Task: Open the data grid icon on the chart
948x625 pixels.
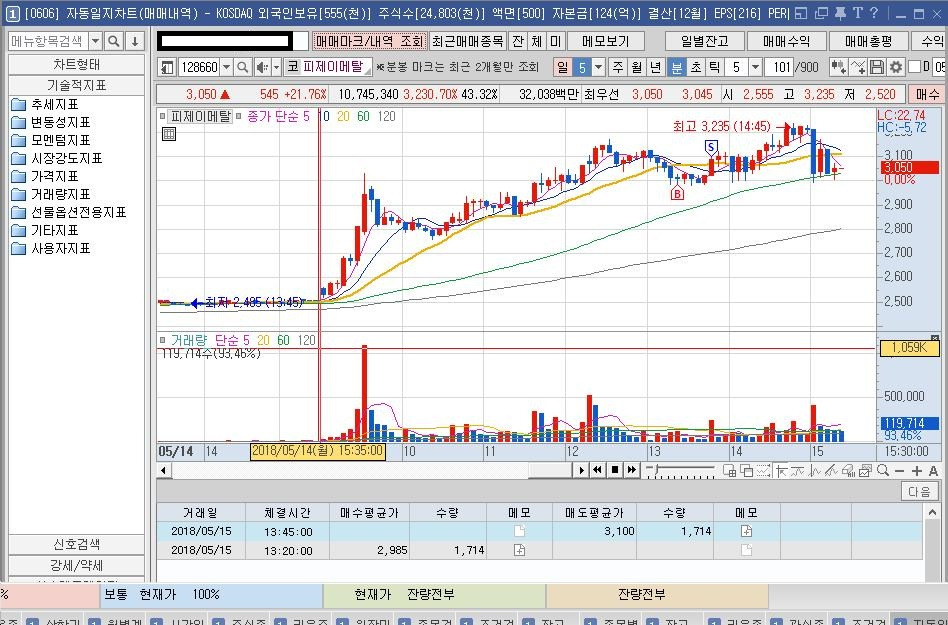Action: (x=169, y=134)
